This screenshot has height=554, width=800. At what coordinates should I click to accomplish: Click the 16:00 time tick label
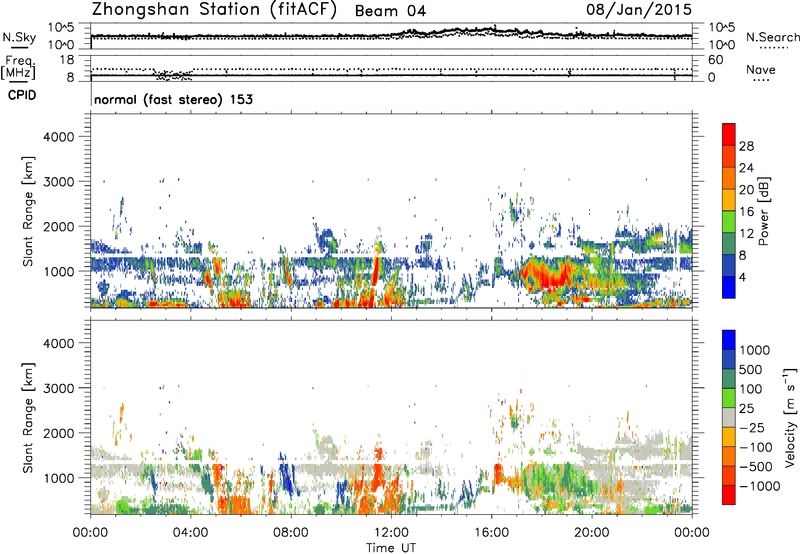tap(491, 533)
